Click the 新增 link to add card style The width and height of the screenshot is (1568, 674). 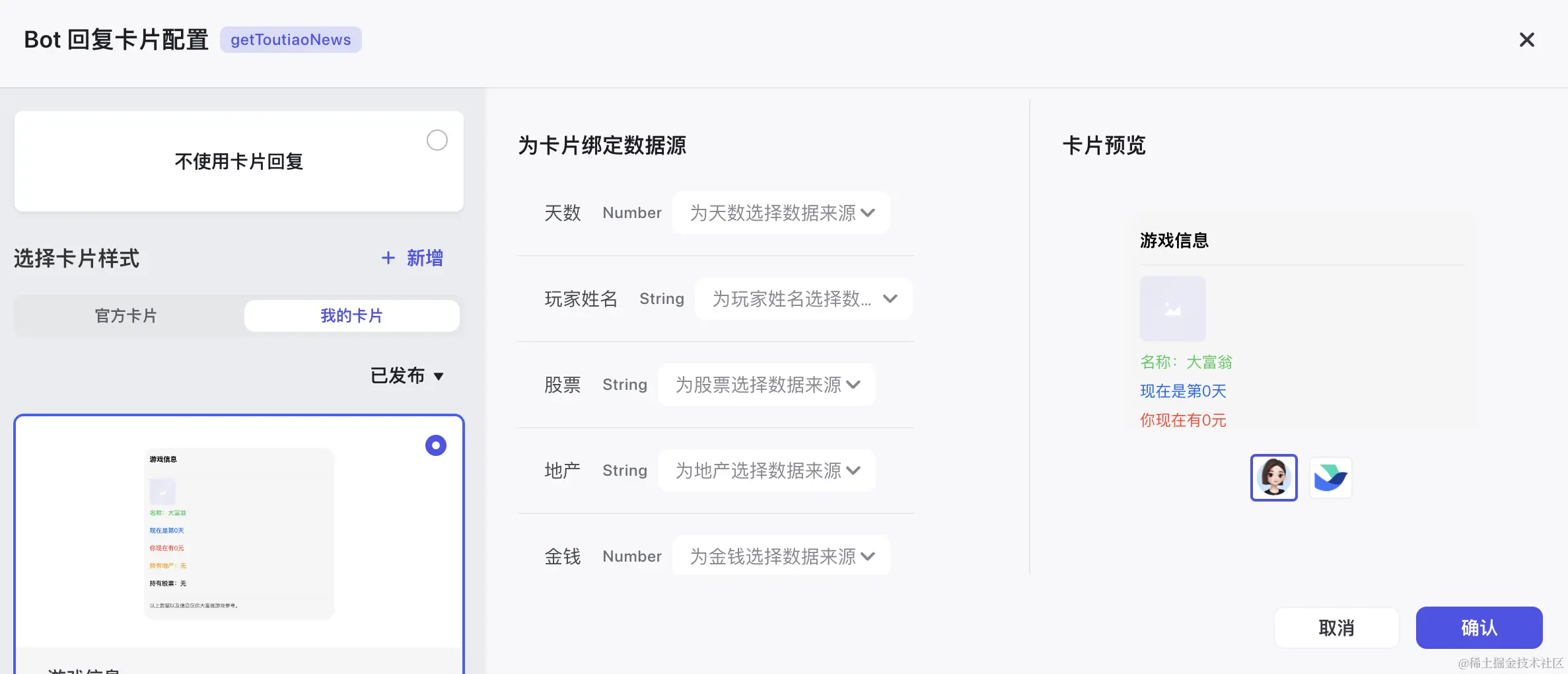click(425, 258)
